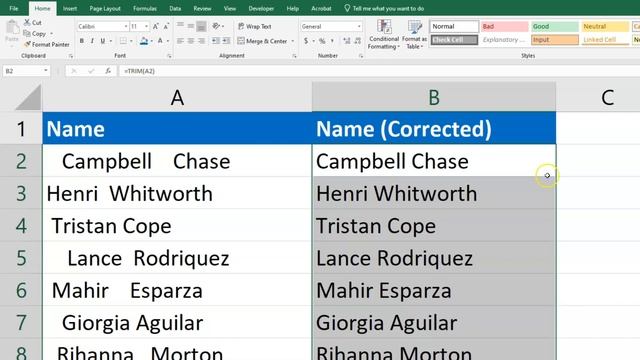The width and height of the screenshot is (640, 360).
Task: Expand the Alignment group dialog launcher
Action: click(x=294, y=56)
